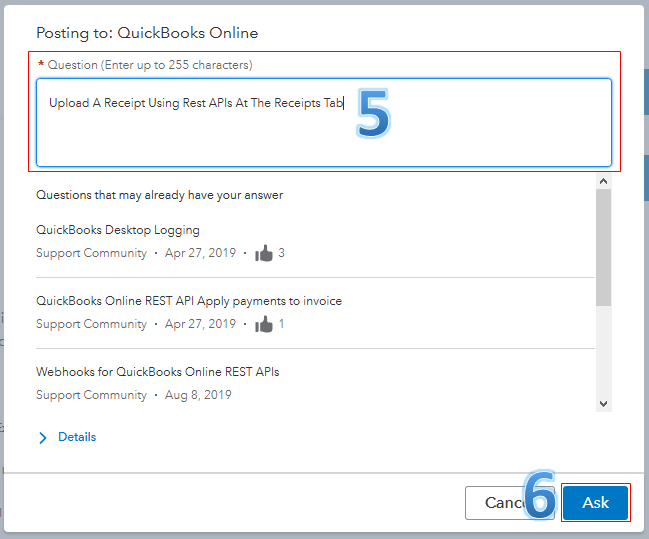Screen dimensions: 649x539
Task: Open the Details link
Action: 77,437
